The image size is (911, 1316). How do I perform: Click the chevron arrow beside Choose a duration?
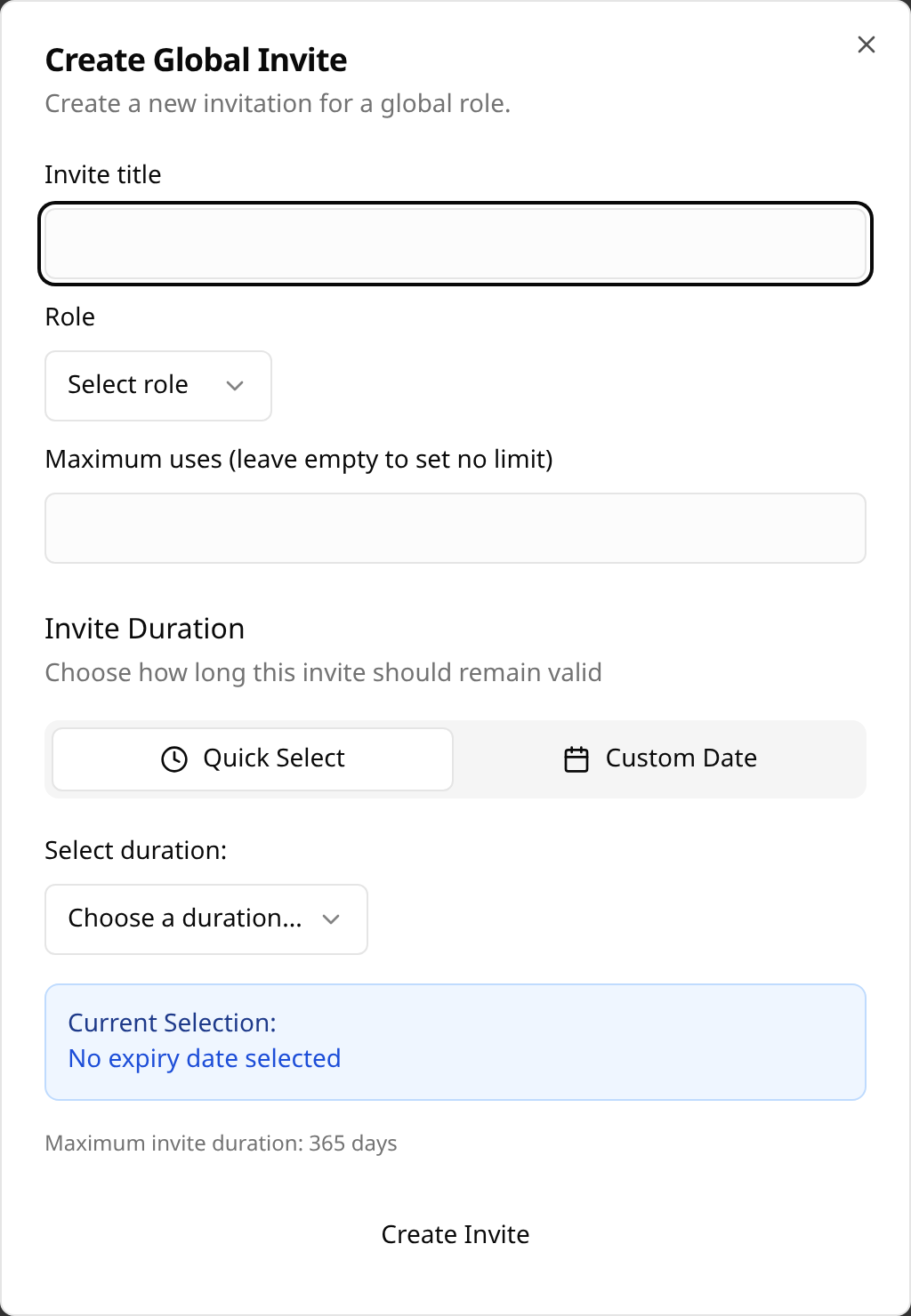tap(331, 919)
